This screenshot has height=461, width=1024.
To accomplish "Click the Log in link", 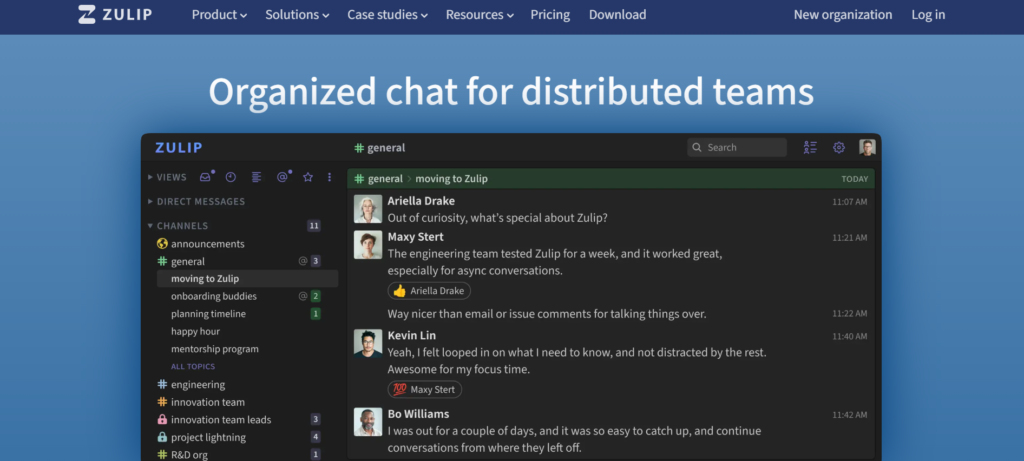I will [928, 14].
